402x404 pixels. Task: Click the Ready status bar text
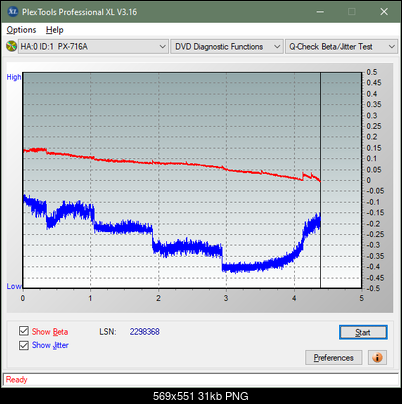tap(17, 380)
